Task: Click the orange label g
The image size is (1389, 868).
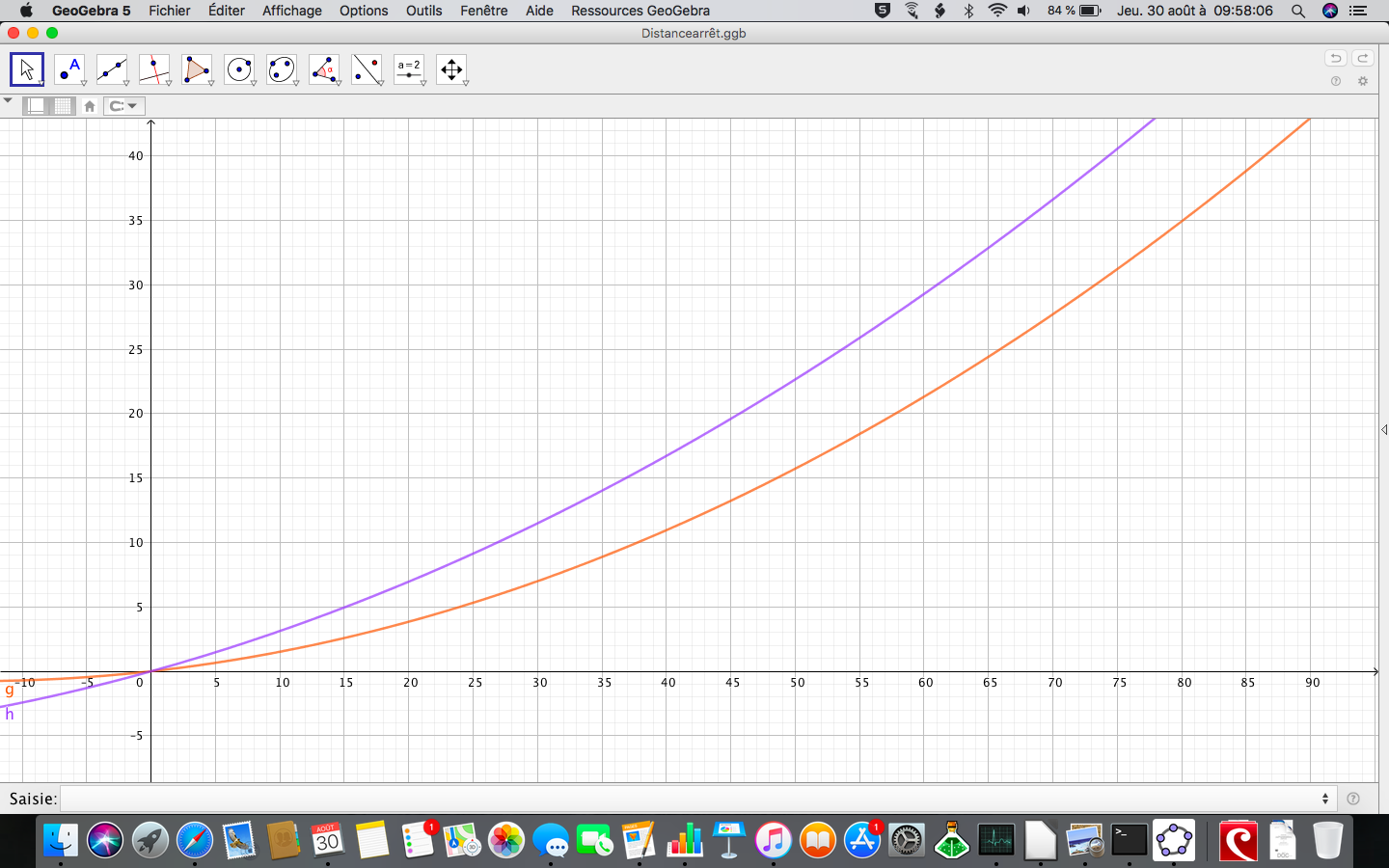Action: coord(10,690)
